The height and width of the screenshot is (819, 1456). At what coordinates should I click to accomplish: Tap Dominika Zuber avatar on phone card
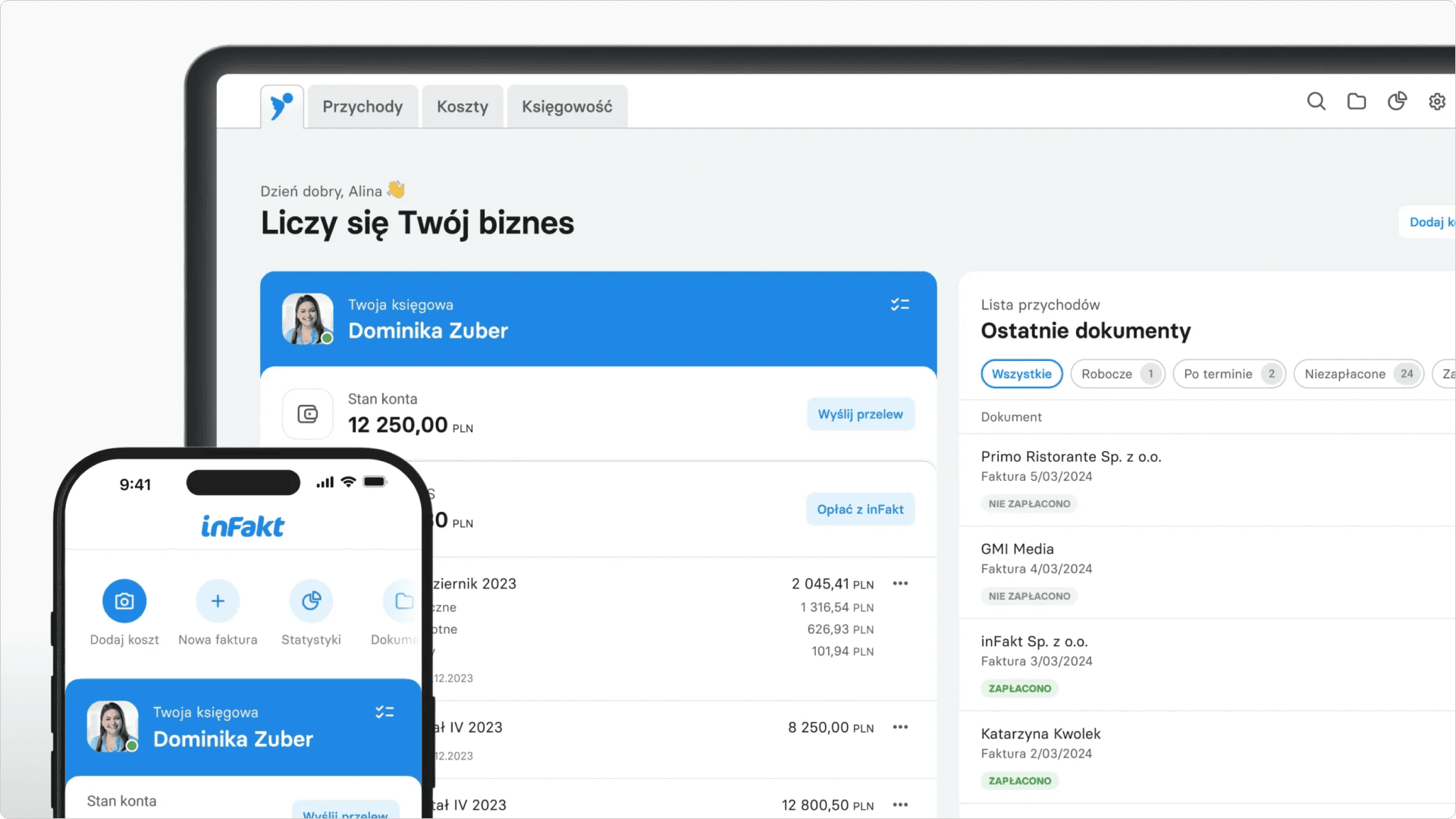(x=112, y=726)
